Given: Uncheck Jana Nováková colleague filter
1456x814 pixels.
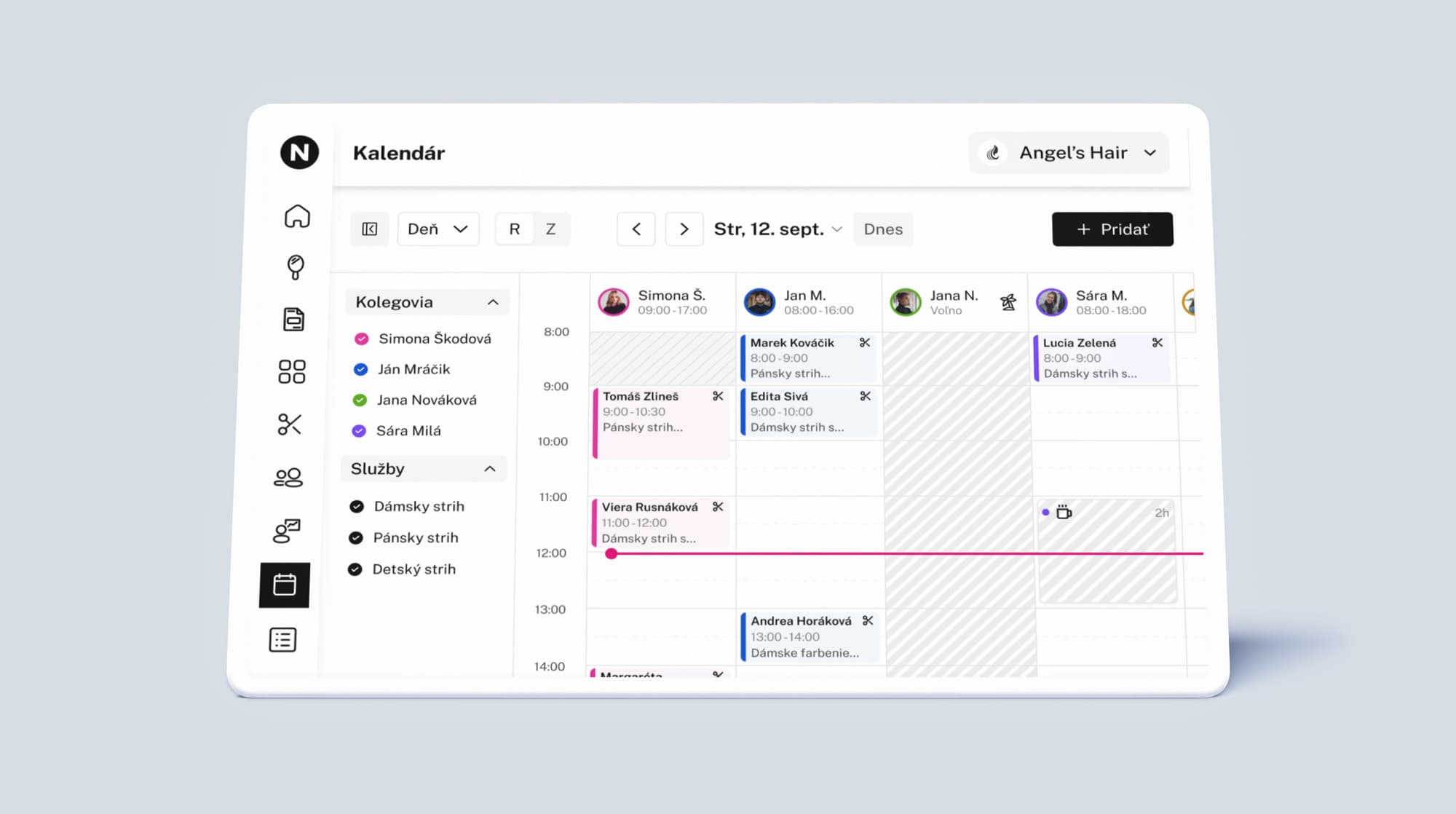Looking at the screenshot, I should (360, 400).
